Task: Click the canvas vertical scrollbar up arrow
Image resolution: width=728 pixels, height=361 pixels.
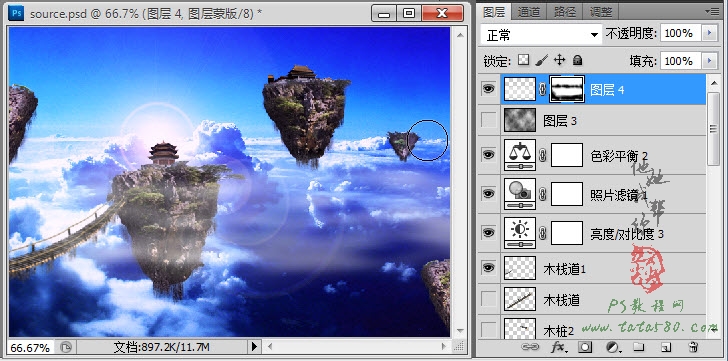Action: 460,35
